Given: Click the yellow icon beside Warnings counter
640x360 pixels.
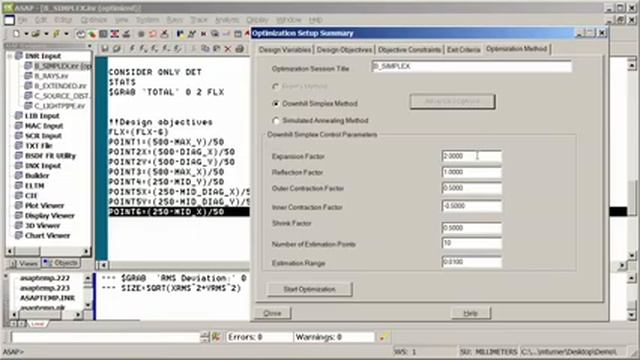Looking at the screenshot, I should (383, 337).
